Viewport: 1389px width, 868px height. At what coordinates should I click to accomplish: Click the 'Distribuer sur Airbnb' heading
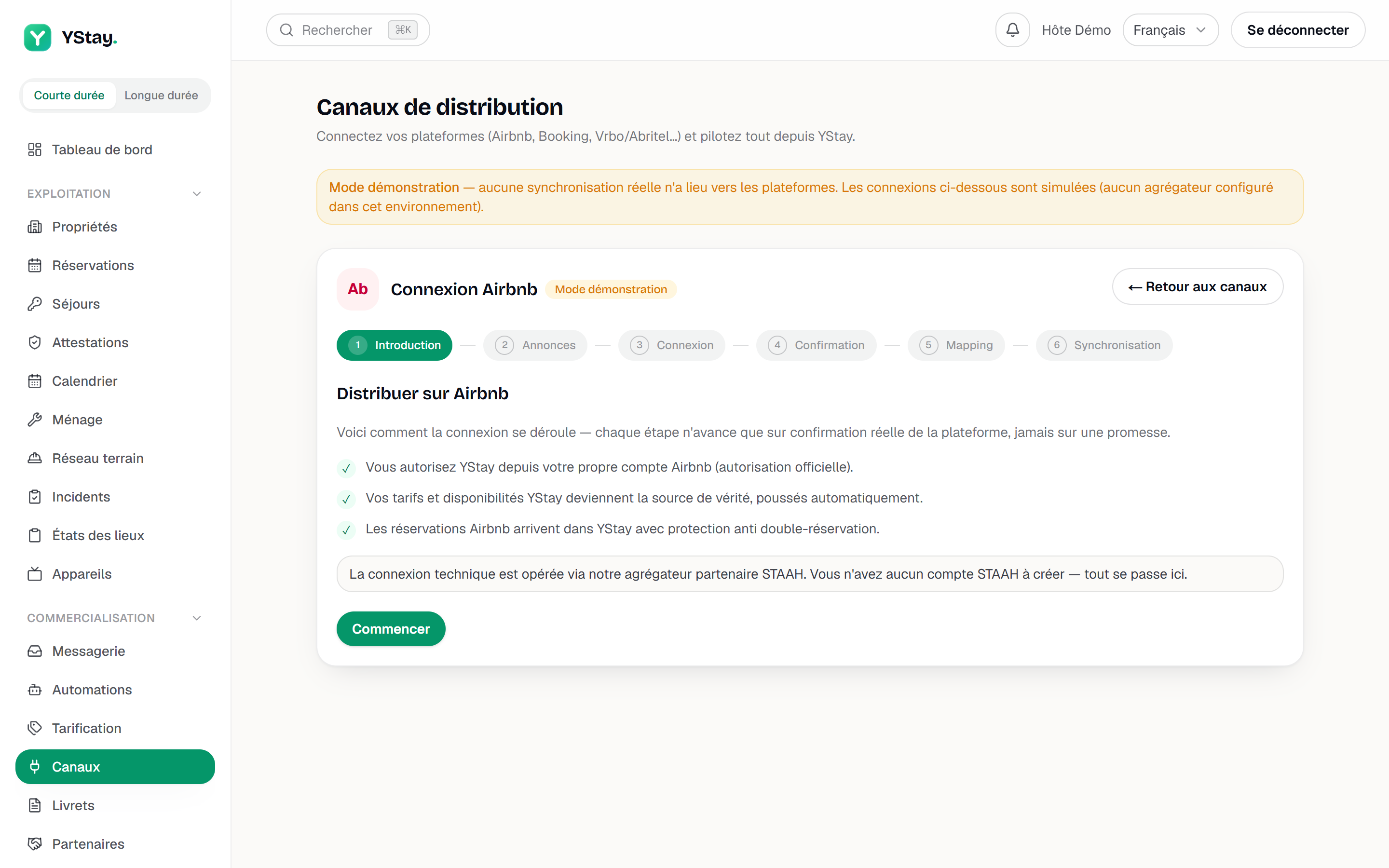point(422,393)
